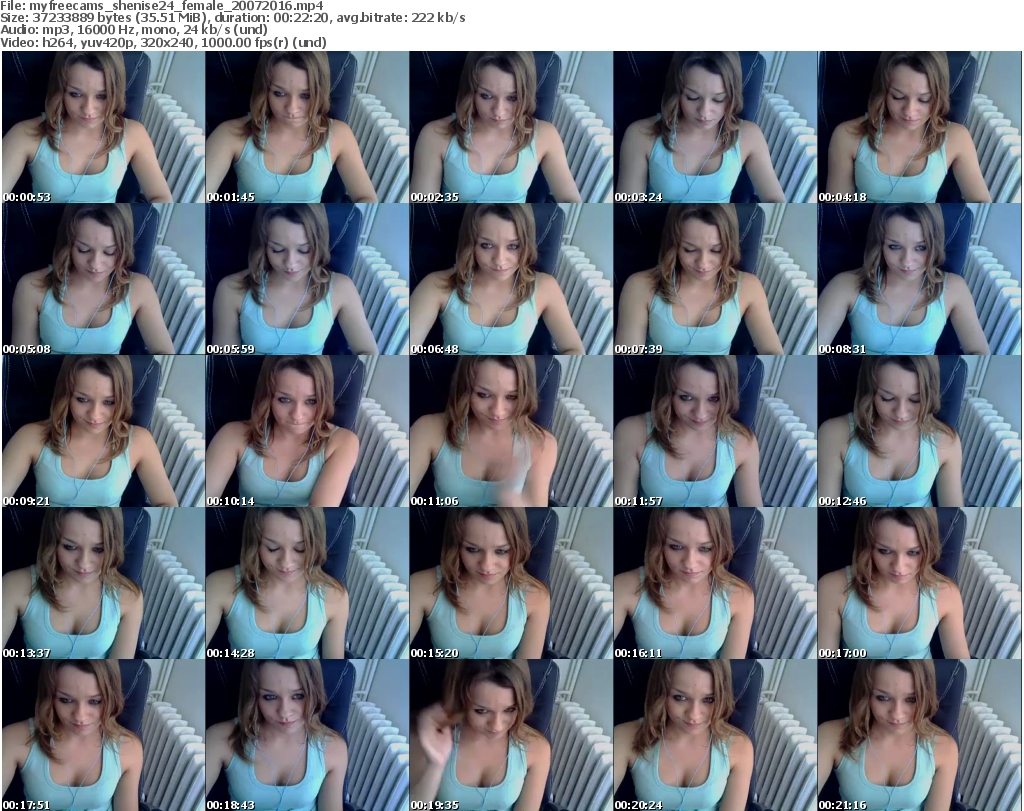1024x811 pixels.
Task: Select the thumbnail frame at 00:02:35
Action: [511, 127]
